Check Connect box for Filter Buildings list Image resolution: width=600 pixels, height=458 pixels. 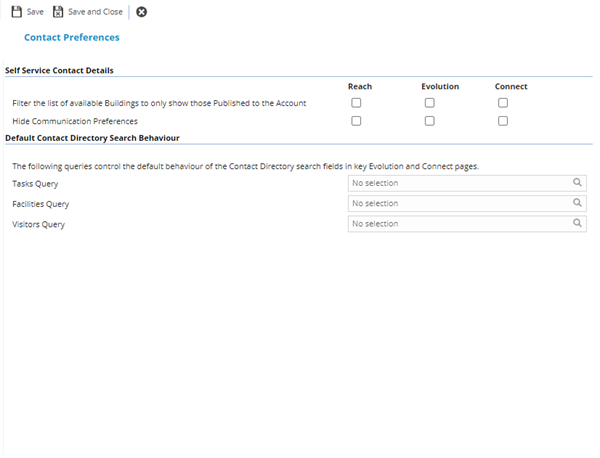click(x=504, y=103)
